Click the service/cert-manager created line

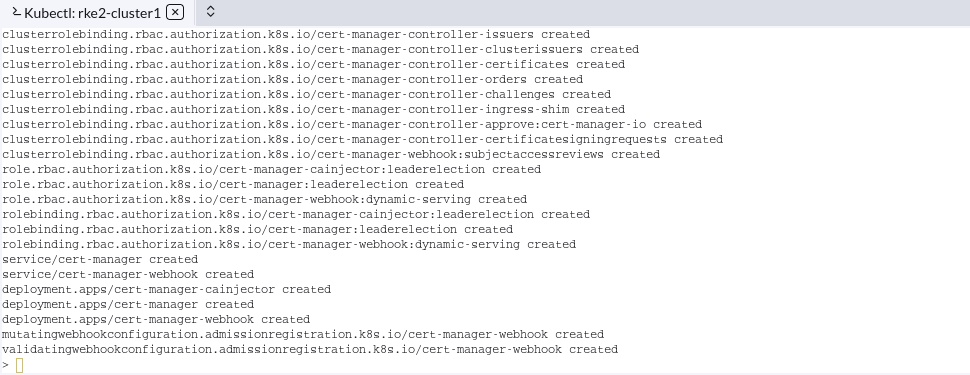(x=100, y=259)
